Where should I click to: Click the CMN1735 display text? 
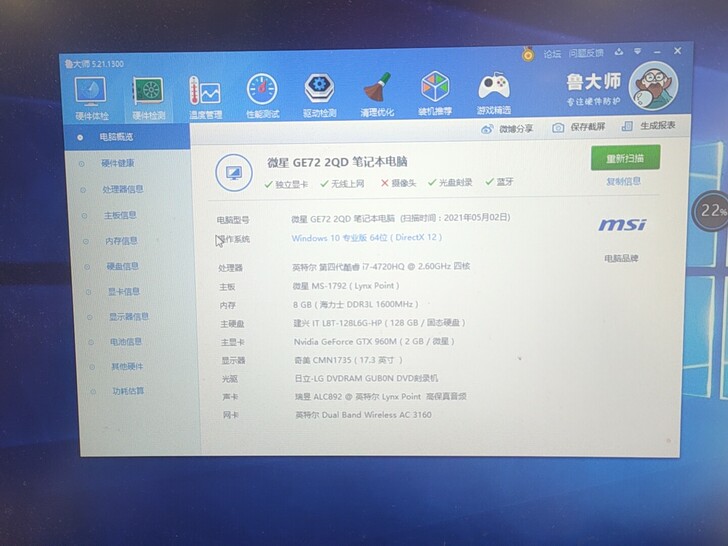(348, 360)
